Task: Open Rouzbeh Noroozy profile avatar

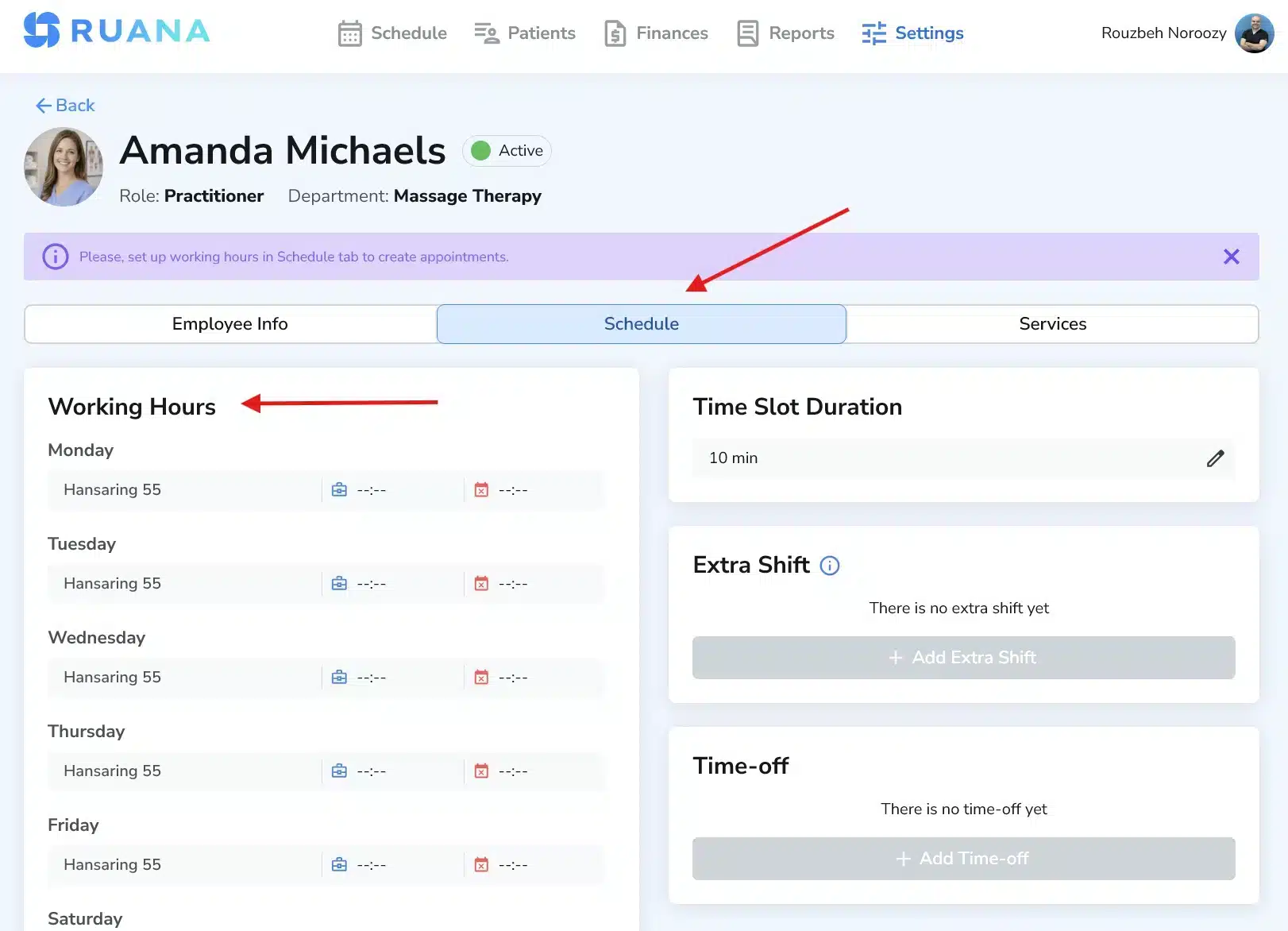Action: 1254,33
